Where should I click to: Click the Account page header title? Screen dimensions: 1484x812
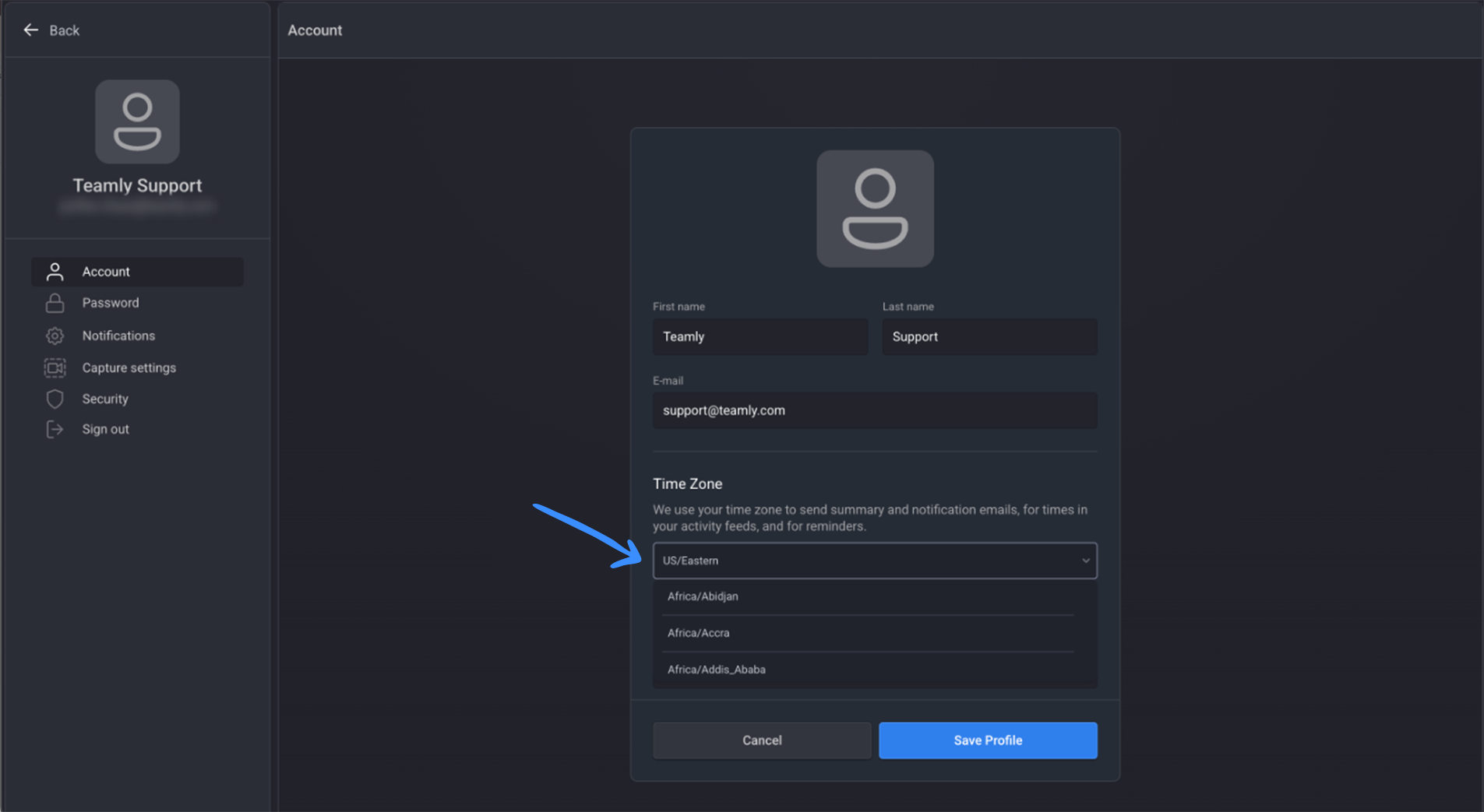(315, 30)
